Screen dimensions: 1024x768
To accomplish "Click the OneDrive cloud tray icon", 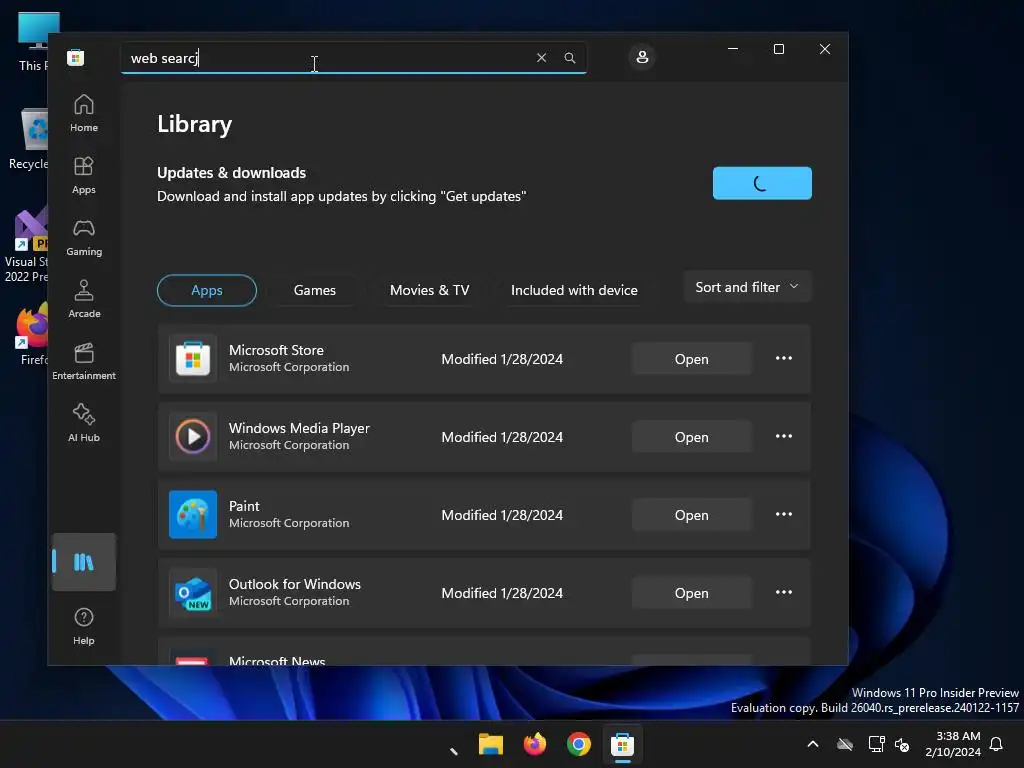I will (x=845, y=744).
